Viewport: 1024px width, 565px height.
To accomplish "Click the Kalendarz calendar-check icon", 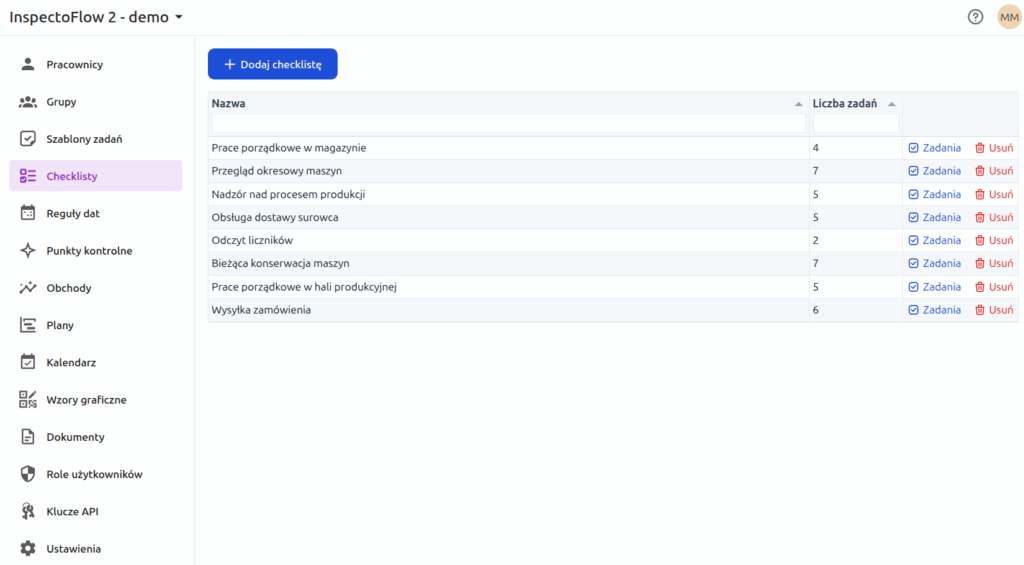I will [x=27, y=362].
